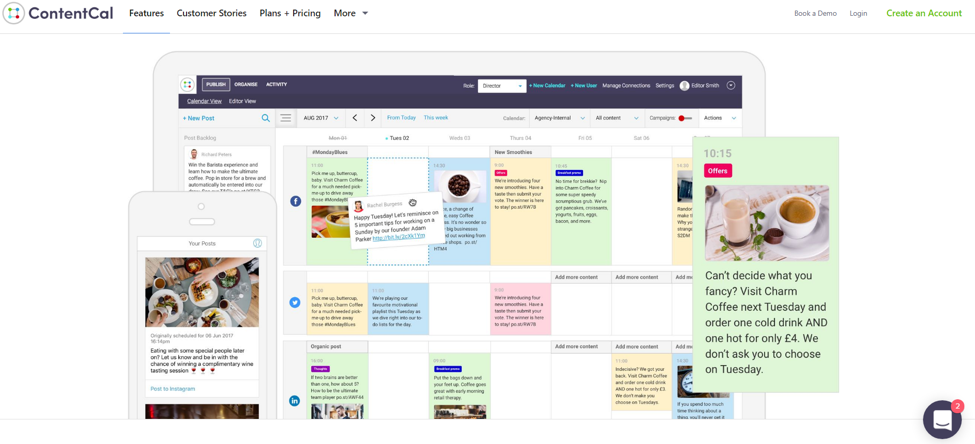Screen dimensions: 975x444
Task: Click the Login link
Action: 858,13
